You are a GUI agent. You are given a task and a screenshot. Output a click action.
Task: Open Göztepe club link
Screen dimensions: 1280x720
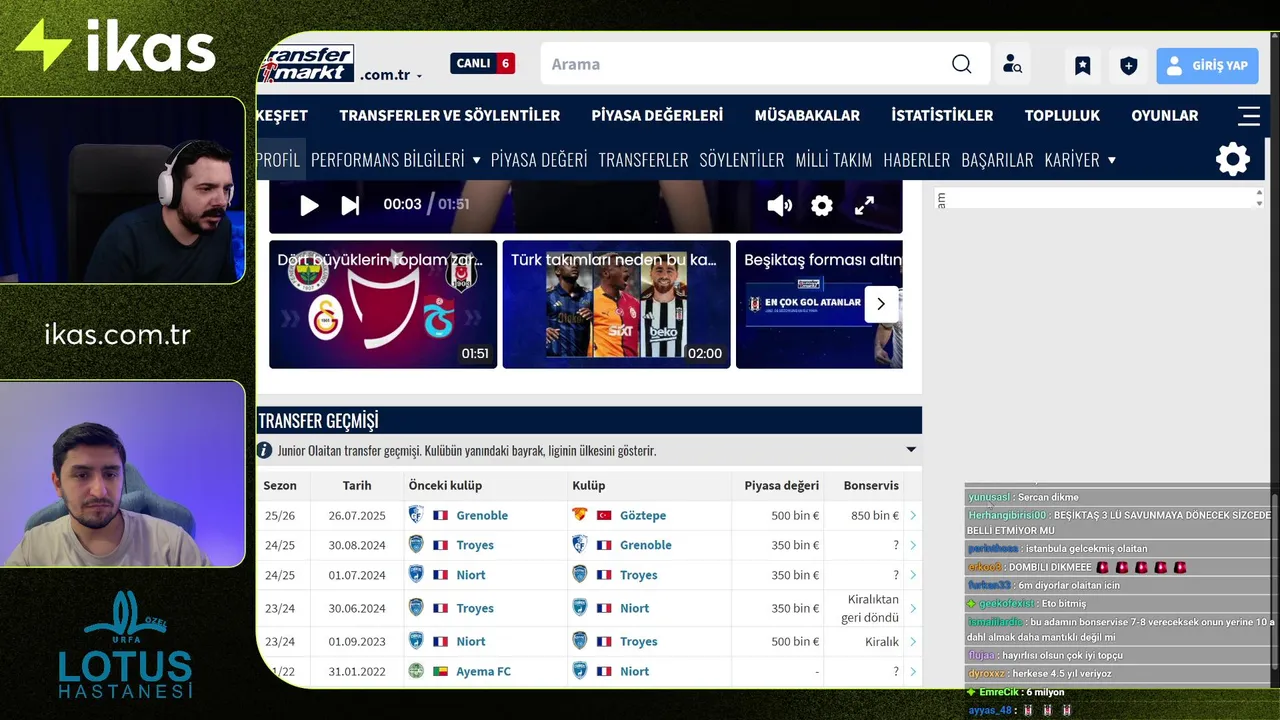pyautogui.click(x=643, y=515)
